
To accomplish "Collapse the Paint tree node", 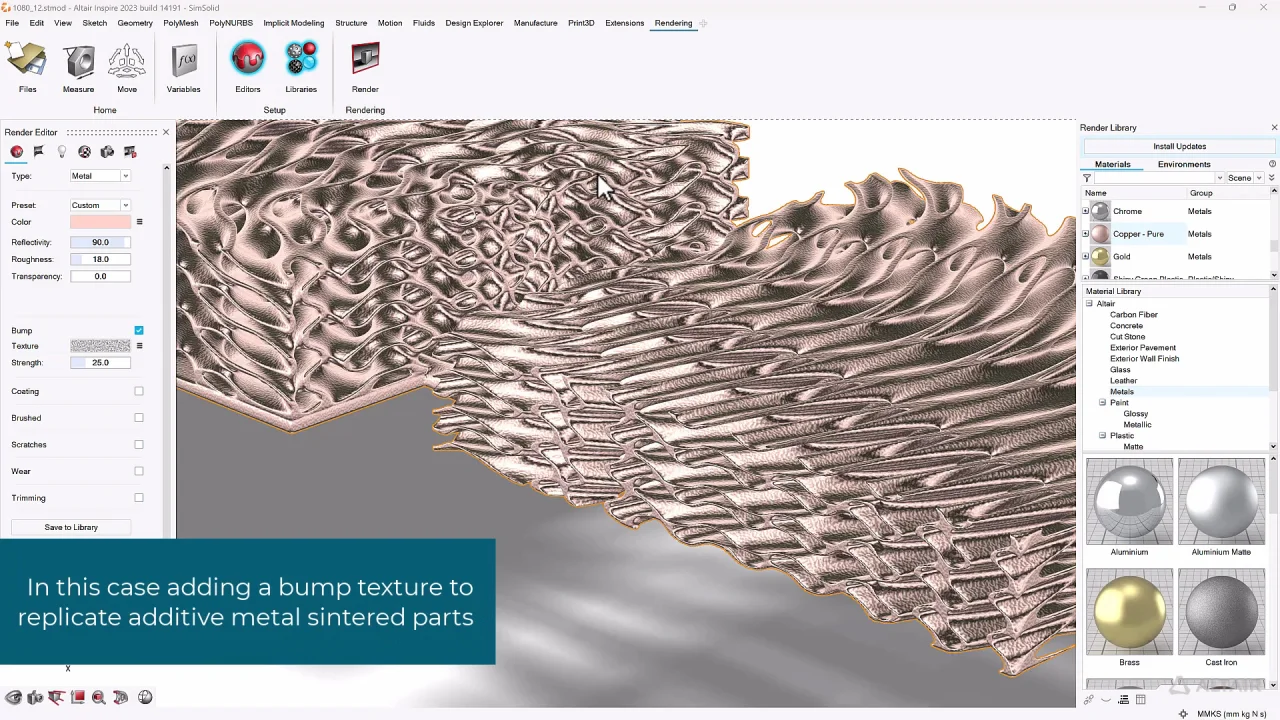I will [x=1102, y=402].
